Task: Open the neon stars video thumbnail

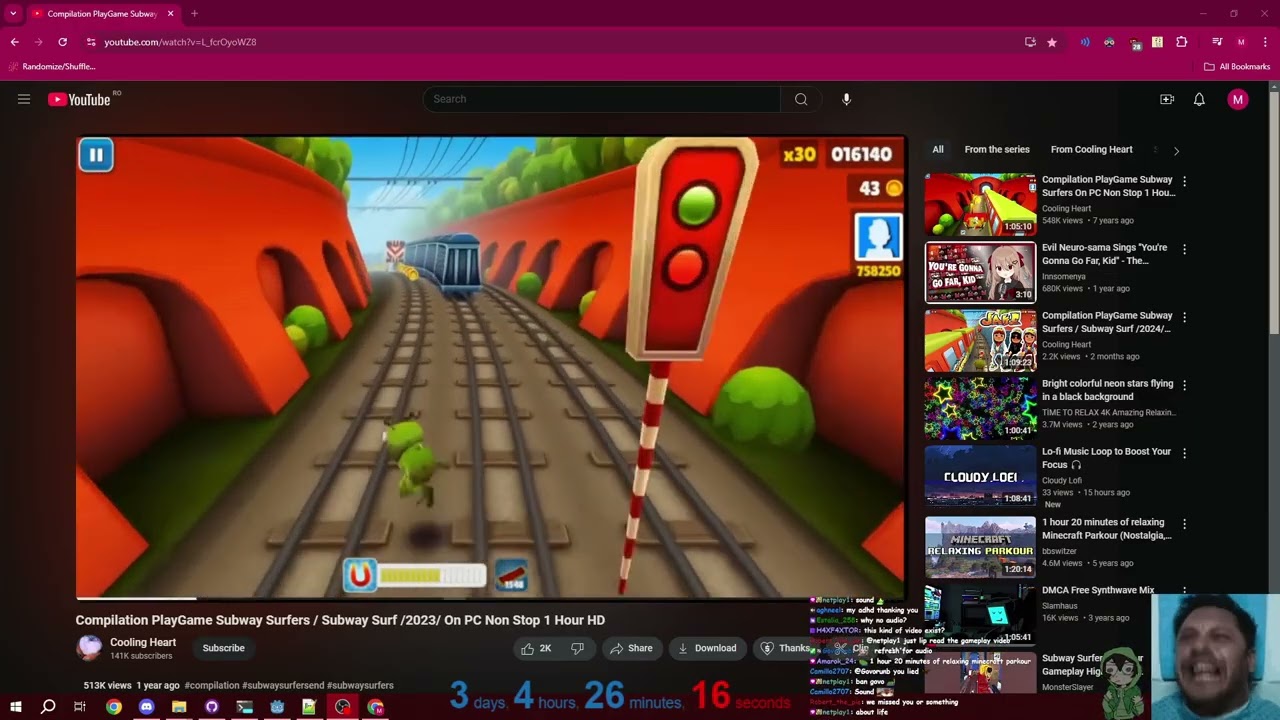Action: pyautogui.click(x=980, y=408)
